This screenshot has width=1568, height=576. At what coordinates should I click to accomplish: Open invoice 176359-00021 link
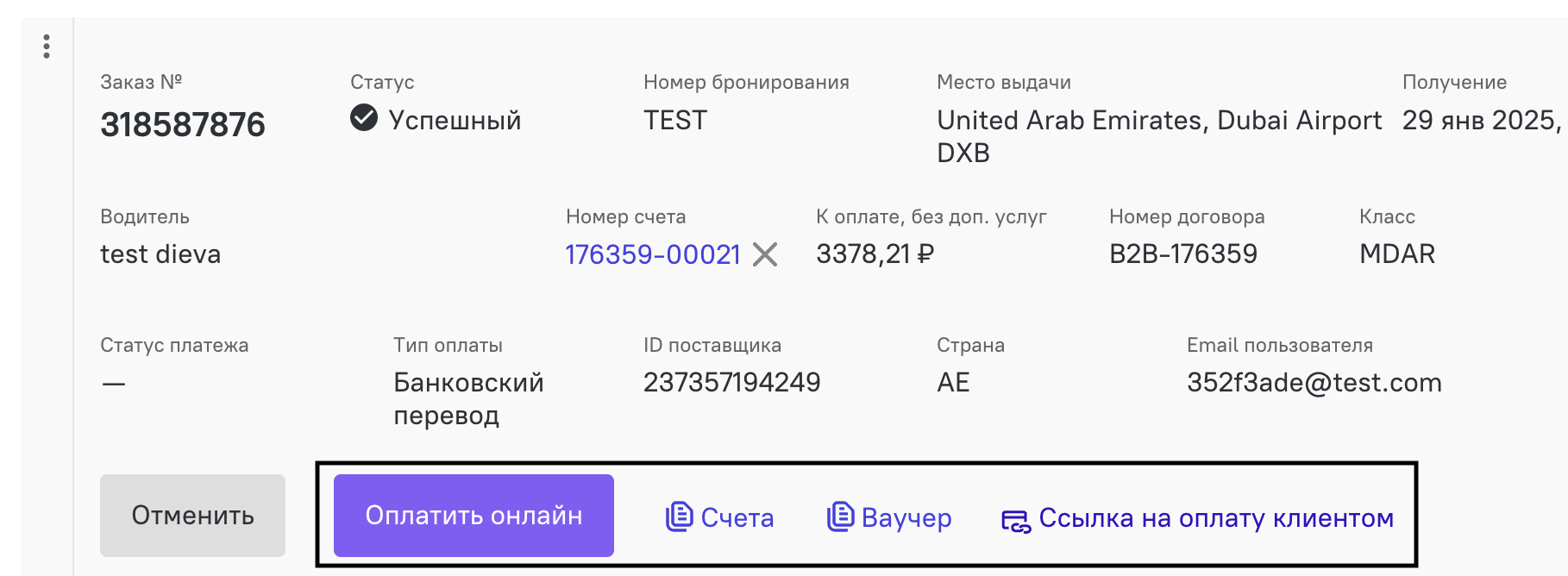653,254
